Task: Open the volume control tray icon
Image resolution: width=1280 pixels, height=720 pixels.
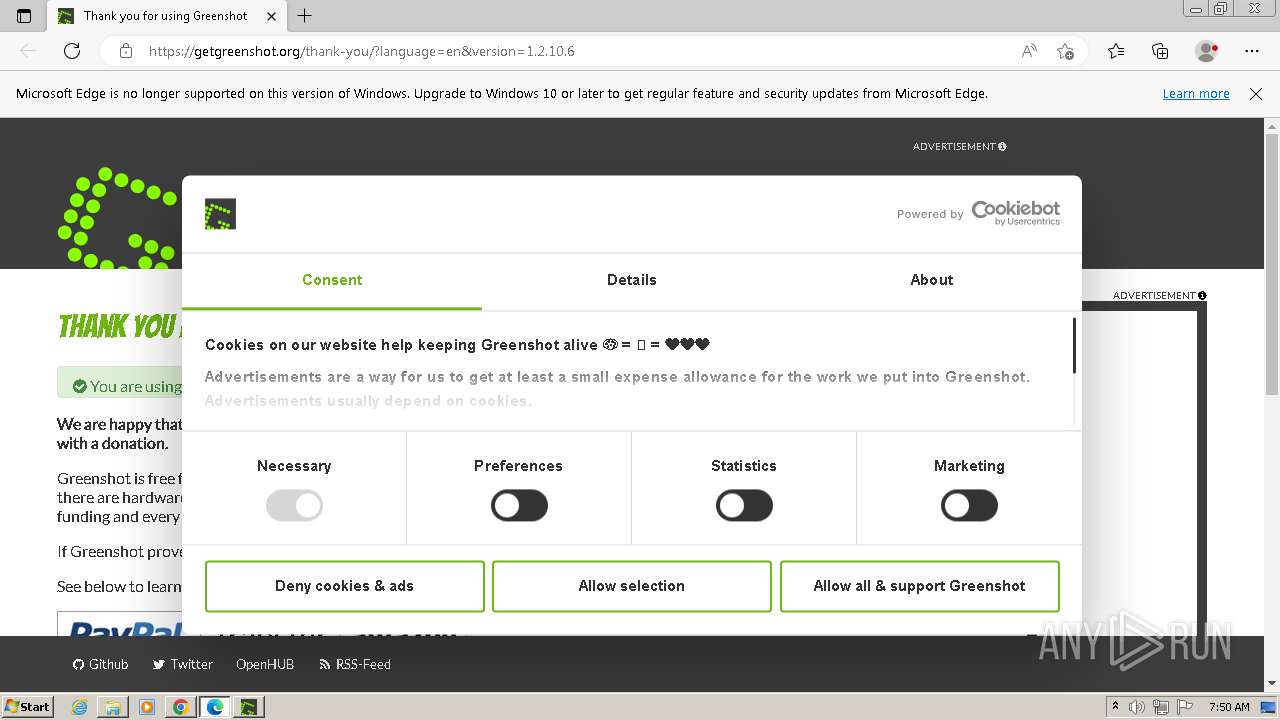Action: click(1137, 707)
